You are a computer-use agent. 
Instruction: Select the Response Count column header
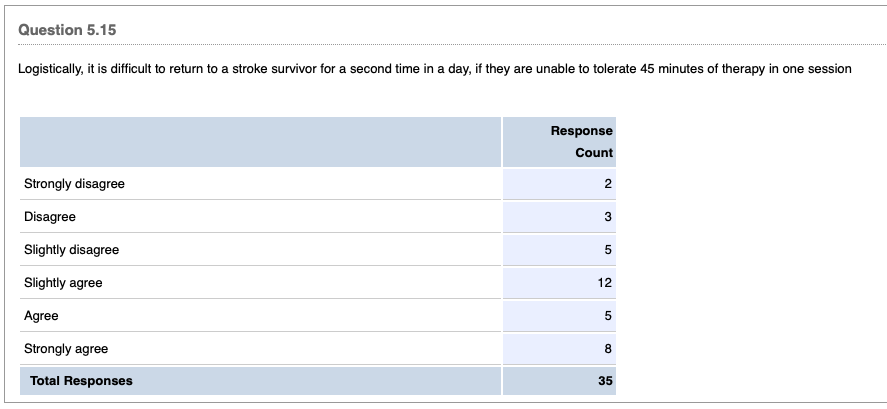582,141
